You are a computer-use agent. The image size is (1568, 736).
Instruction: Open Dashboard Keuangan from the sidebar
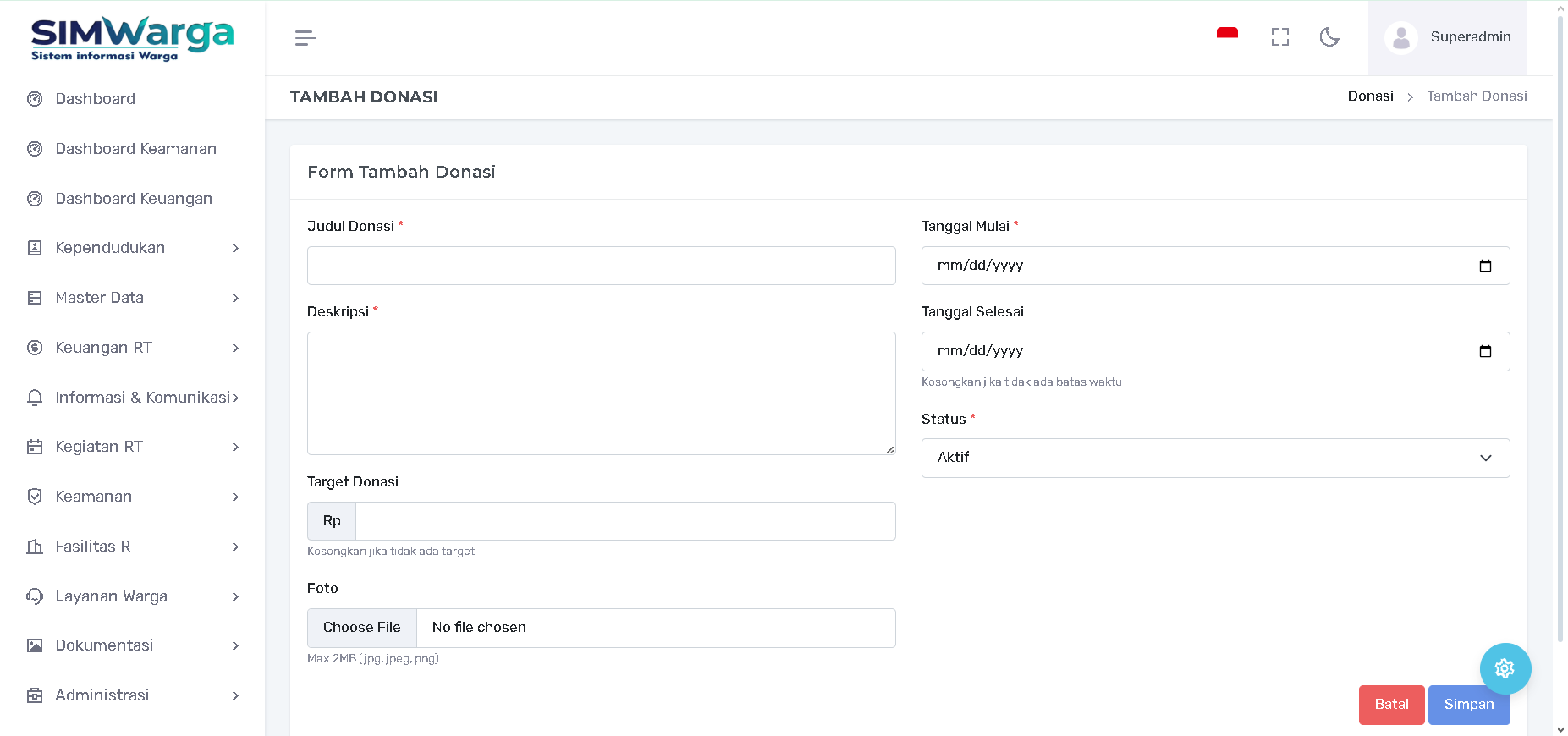click(134, 199)
